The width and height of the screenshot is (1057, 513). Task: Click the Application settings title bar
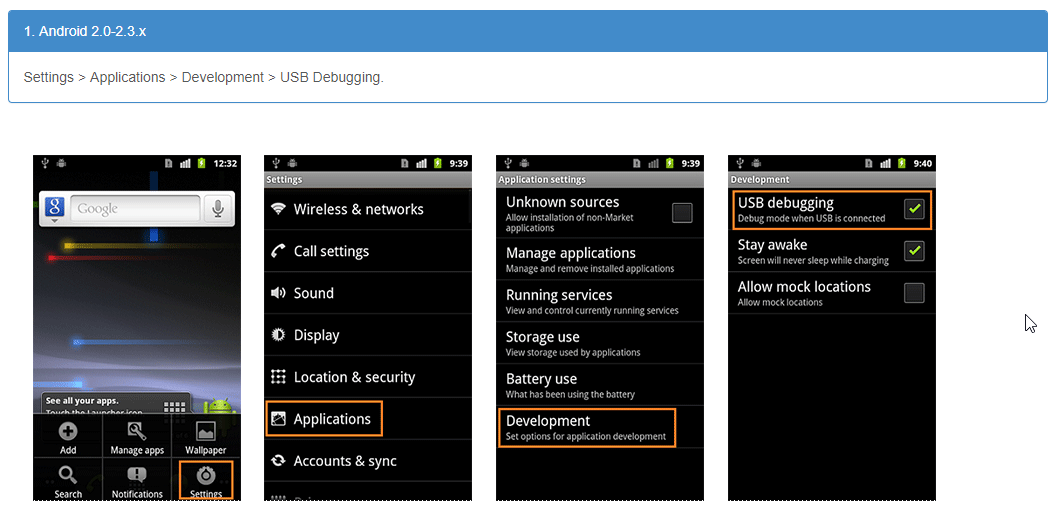pos(600,180)
